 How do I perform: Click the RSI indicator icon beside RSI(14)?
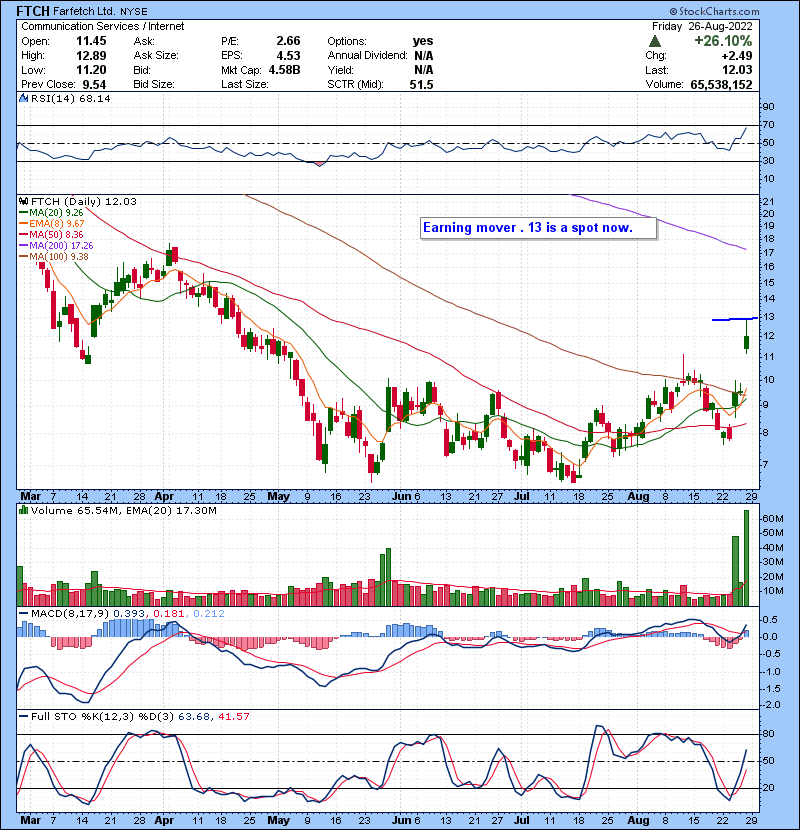(x=23, y=98)
